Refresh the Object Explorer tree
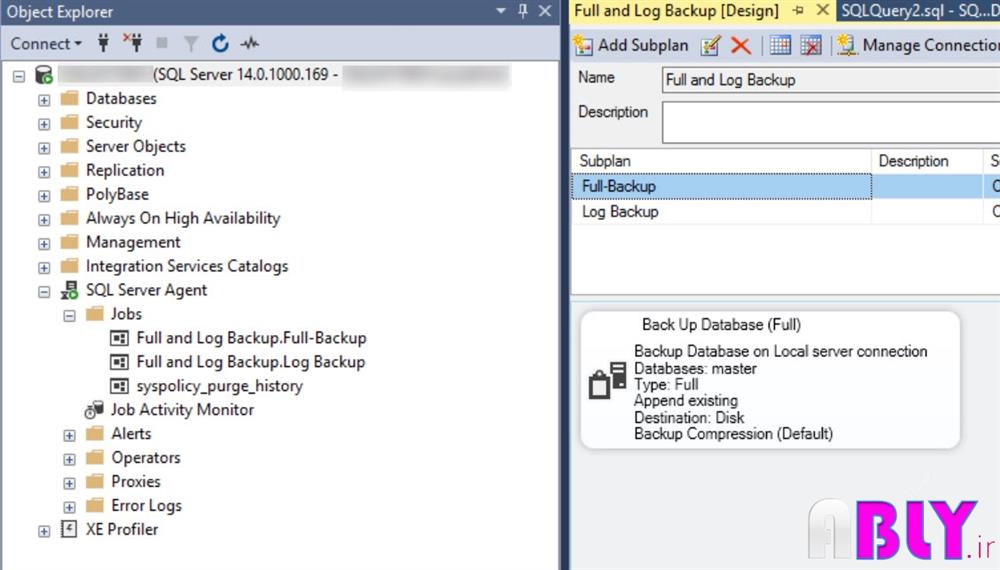This screenshot has height=570, width=1000. (220, 43)
